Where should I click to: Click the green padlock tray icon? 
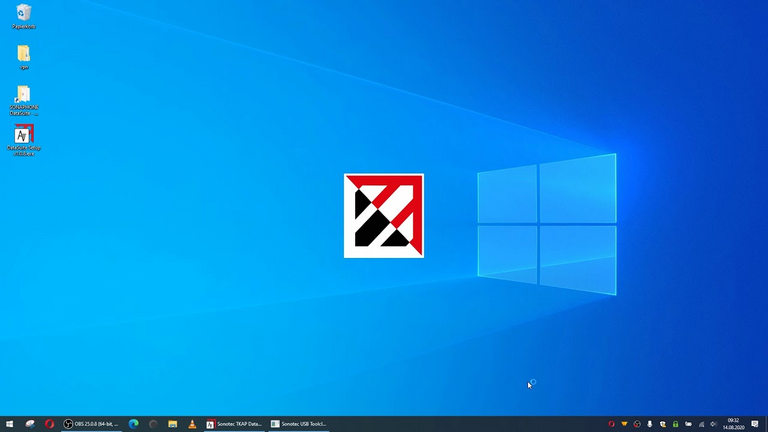(x=675, y=424)
